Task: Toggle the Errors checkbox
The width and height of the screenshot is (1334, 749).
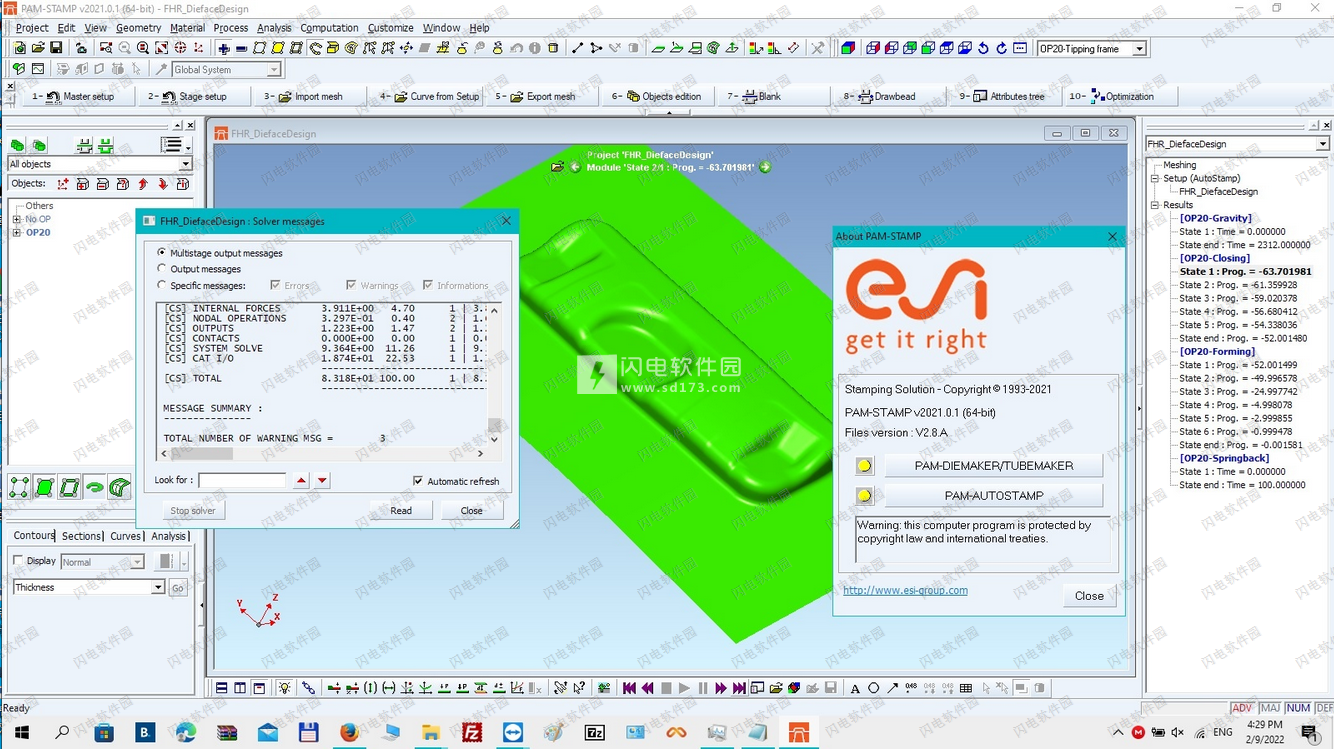Action: [x=275, y=285]
